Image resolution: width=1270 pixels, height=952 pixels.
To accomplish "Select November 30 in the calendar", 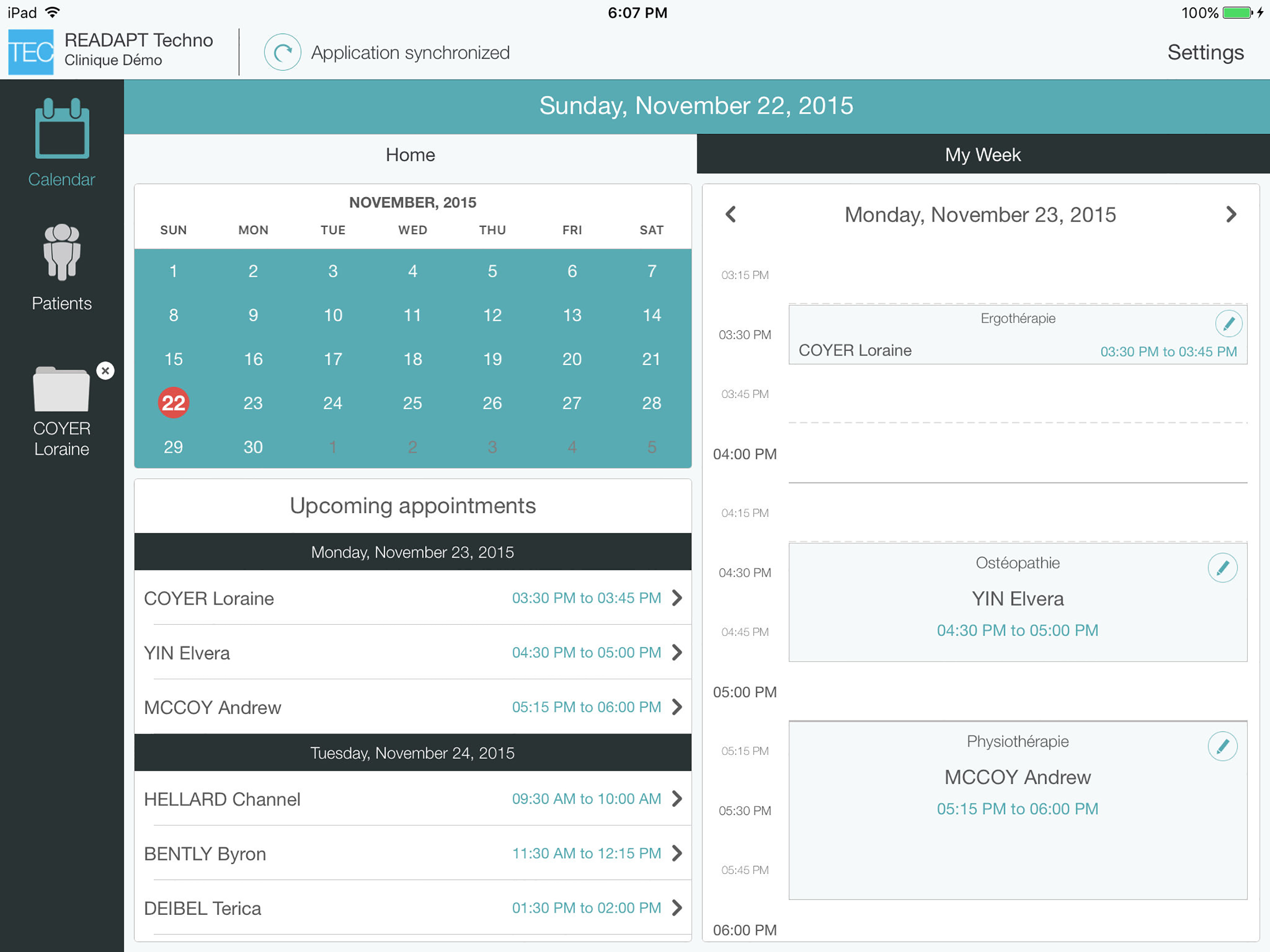I will [x=253, y=447].
